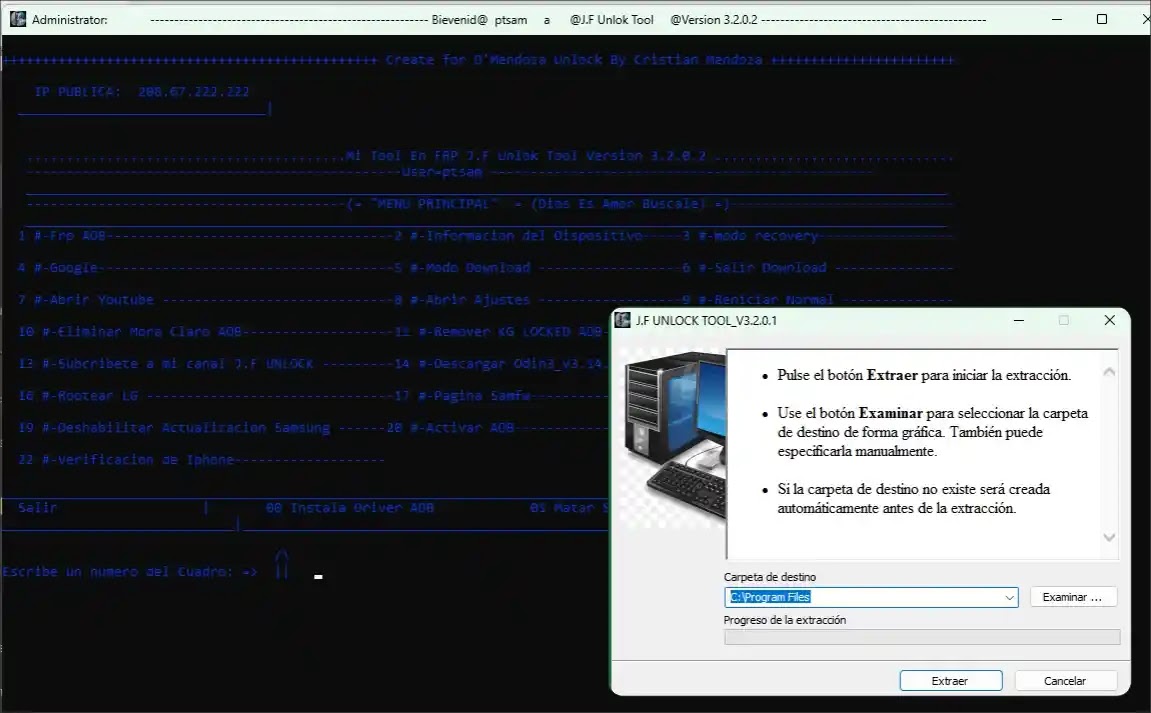Click '00 Instala Driver ADB' in the console footer

click(349, 507)
